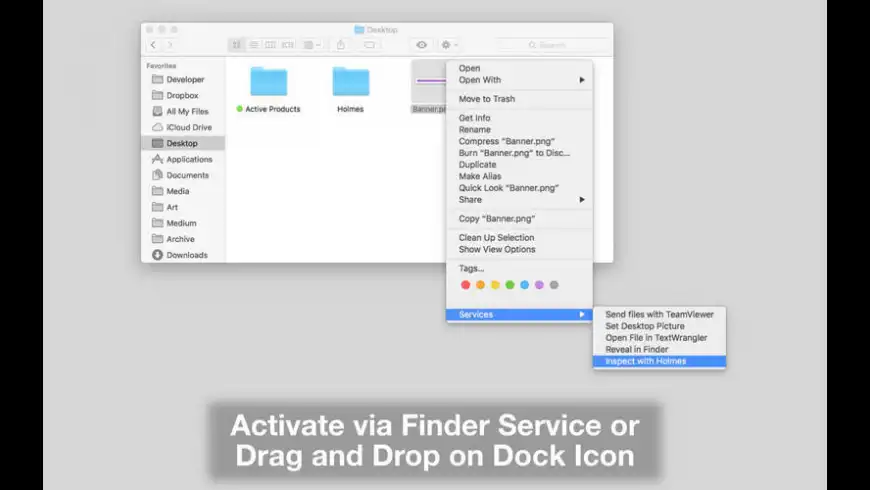Open the Tags… menu entry

[x=519, y=268]
